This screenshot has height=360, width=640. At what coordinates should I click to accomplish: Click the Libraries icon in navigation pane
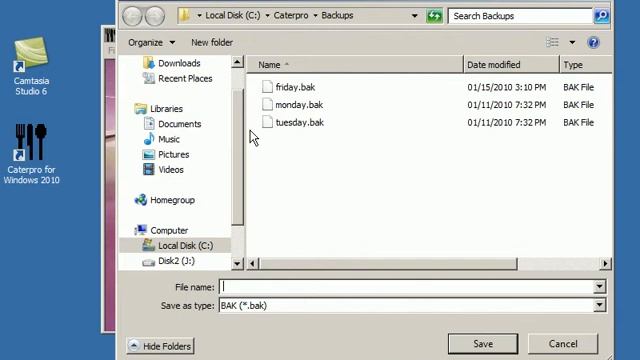click(140, 109)
